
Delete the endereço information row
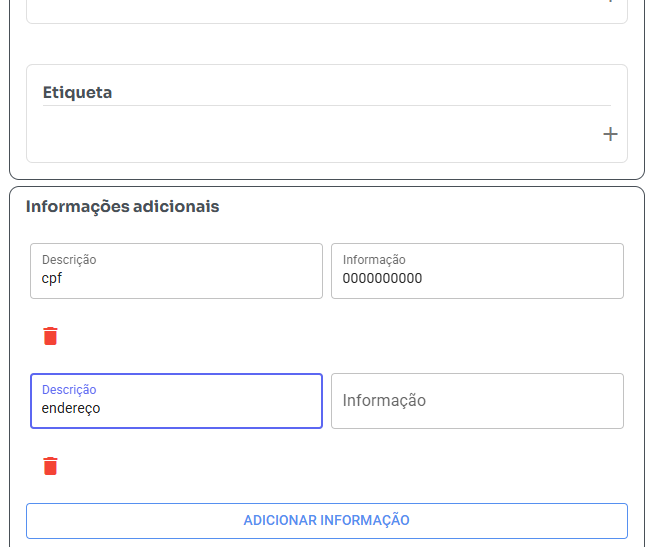(x=51, y=466)
